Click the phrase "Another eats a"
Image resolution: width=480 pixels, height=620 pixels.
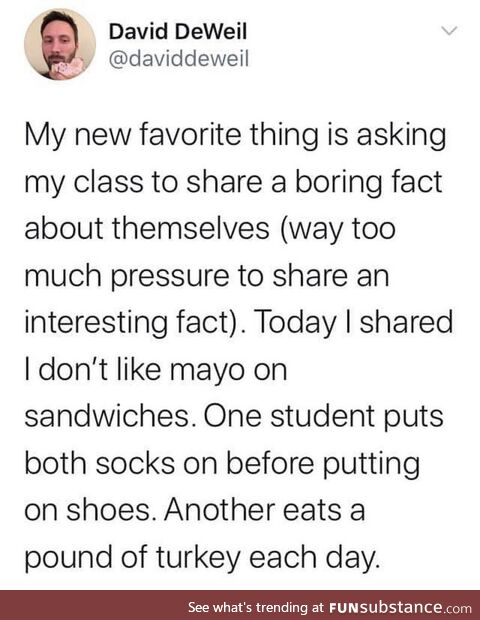click(x=265, y=510)
